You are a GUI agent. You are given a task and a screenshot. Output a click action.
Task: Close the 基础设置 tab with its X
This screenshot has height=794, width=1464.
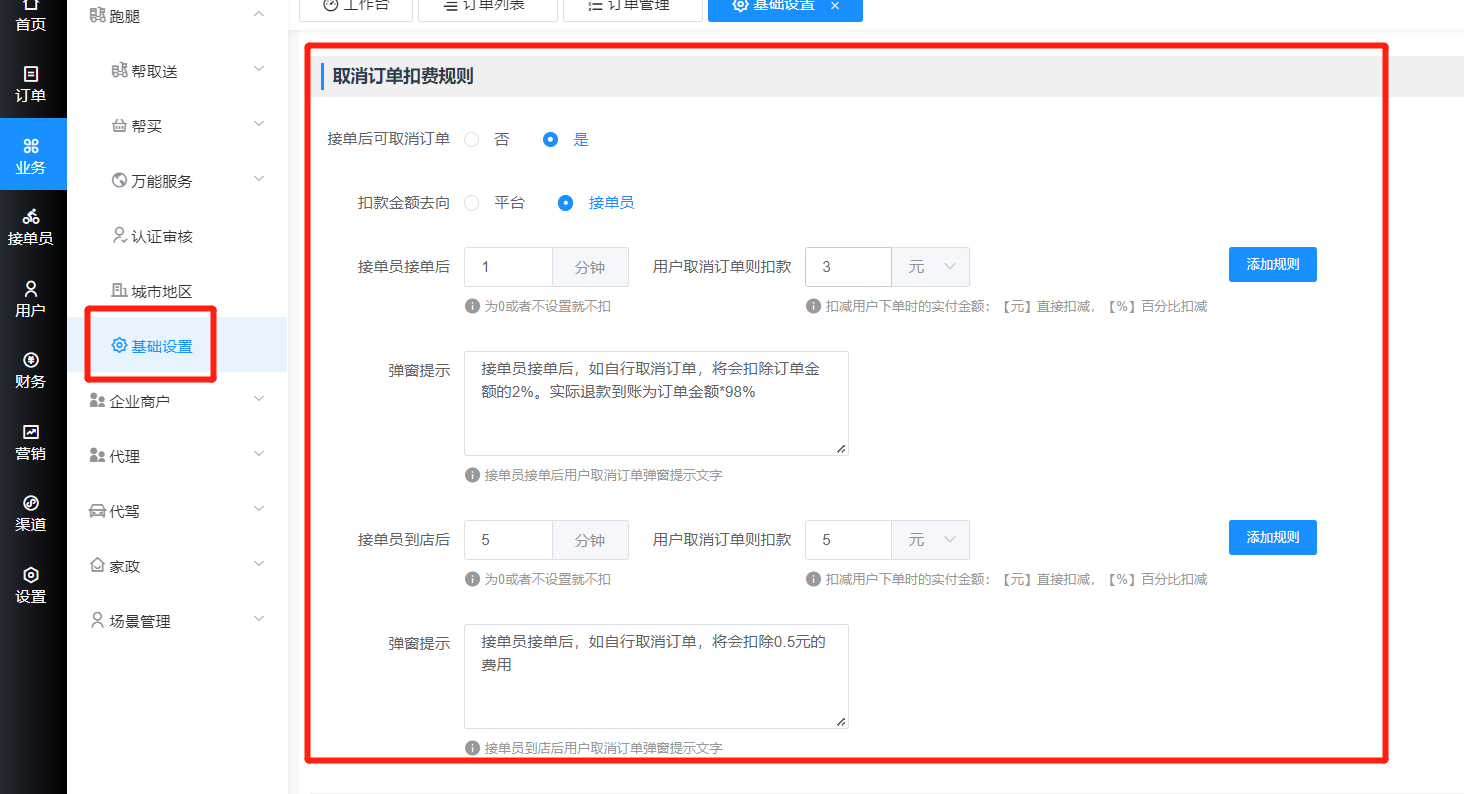(x=835, y=6)
